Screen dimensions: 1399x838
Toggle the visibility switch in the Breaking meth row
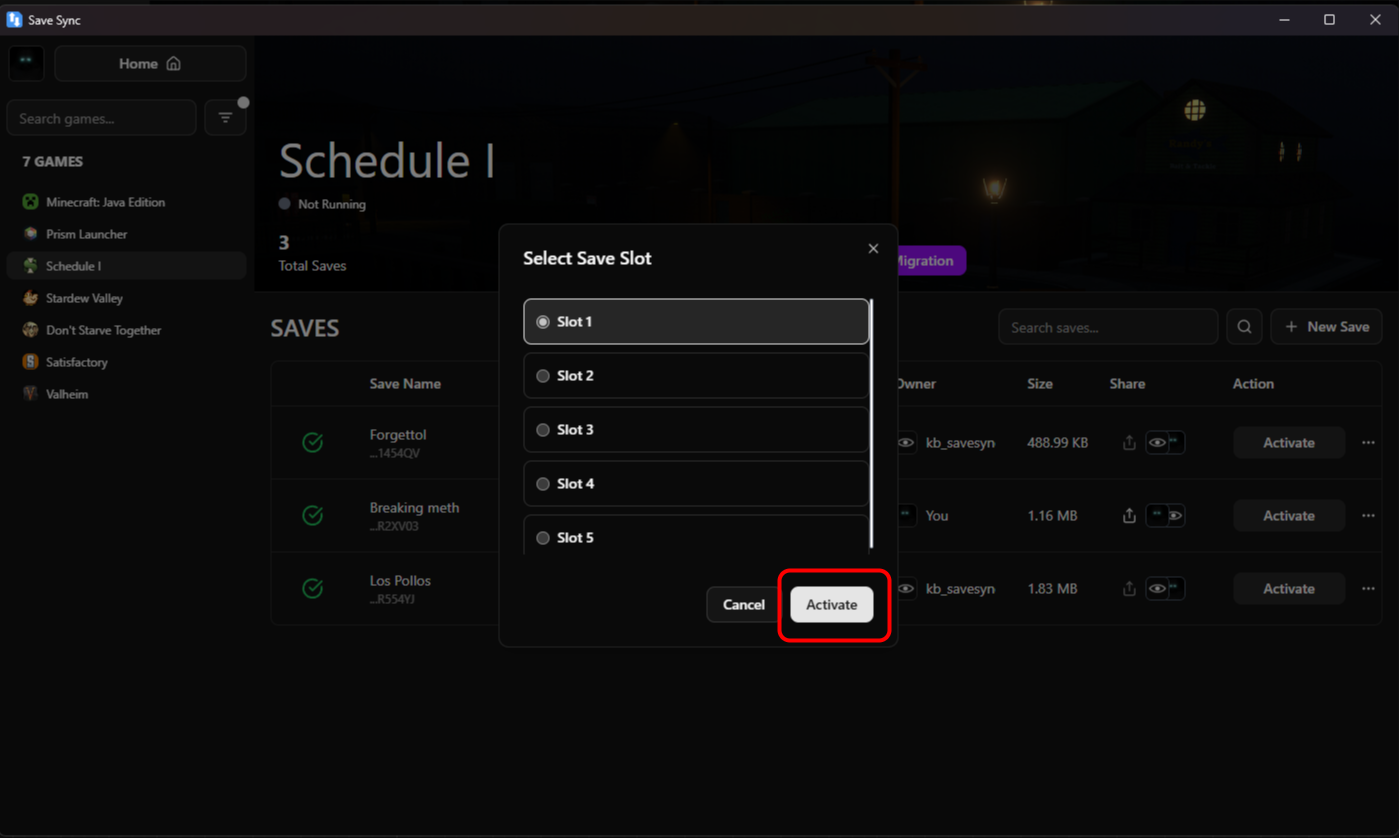tap(1166, 515)
